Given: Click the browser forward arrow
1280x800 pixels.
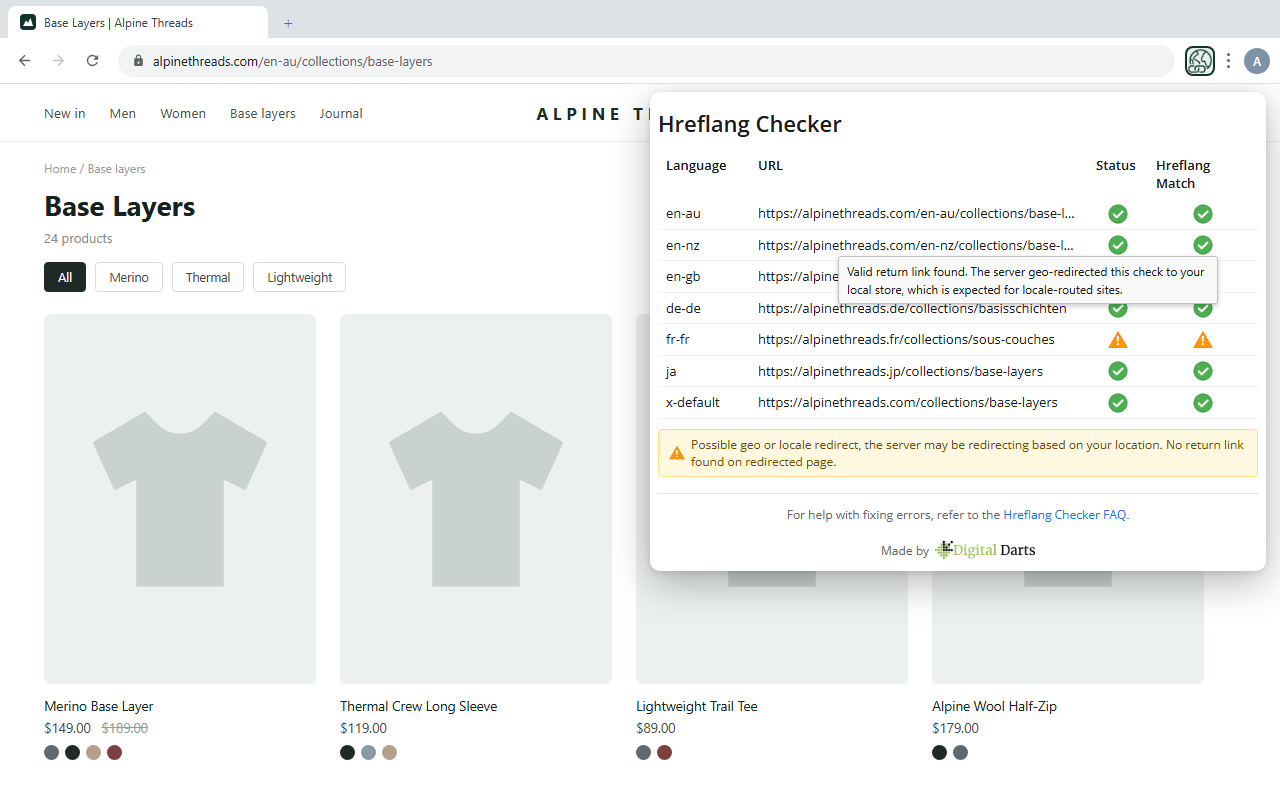Looking at the screenshot, I should (x=58, y=61).
